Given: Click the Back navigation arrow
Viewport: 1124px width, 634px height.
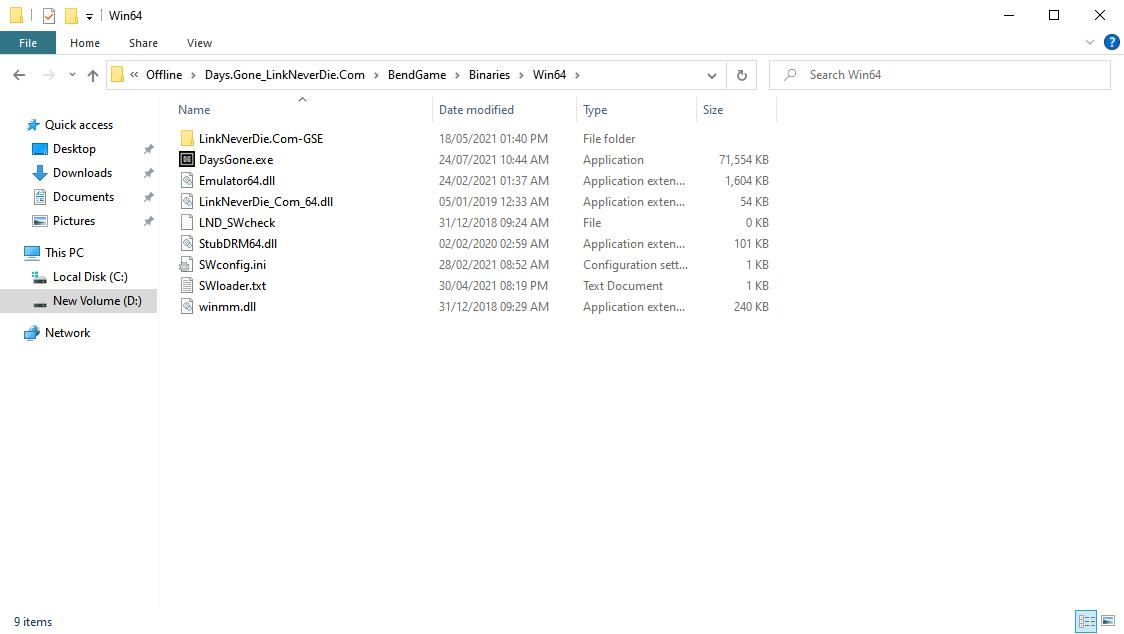Looking at the screenshot, I should pos(19,75).
